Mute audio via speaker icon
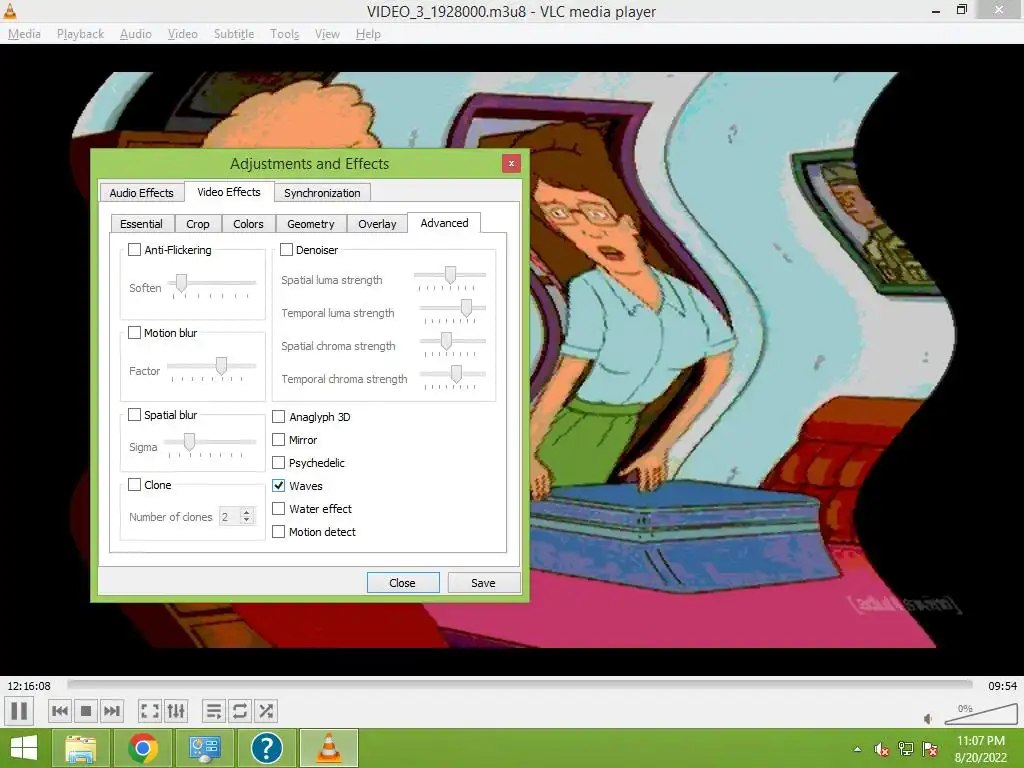Screen dimensions: 1024x768 coord(928,719)
